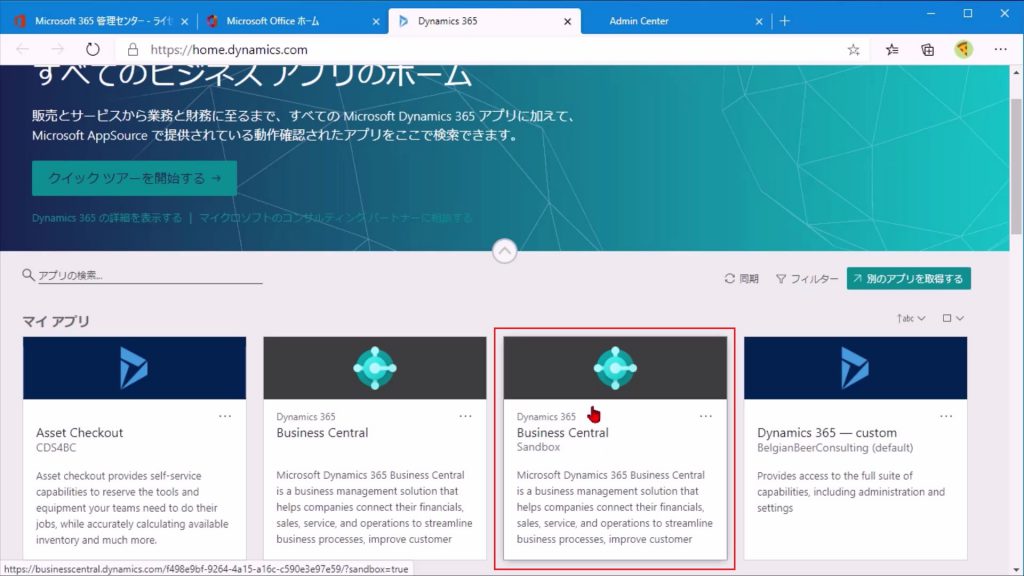
Task: Open Microsoft consulting partner link
Action: pos(335,218)
